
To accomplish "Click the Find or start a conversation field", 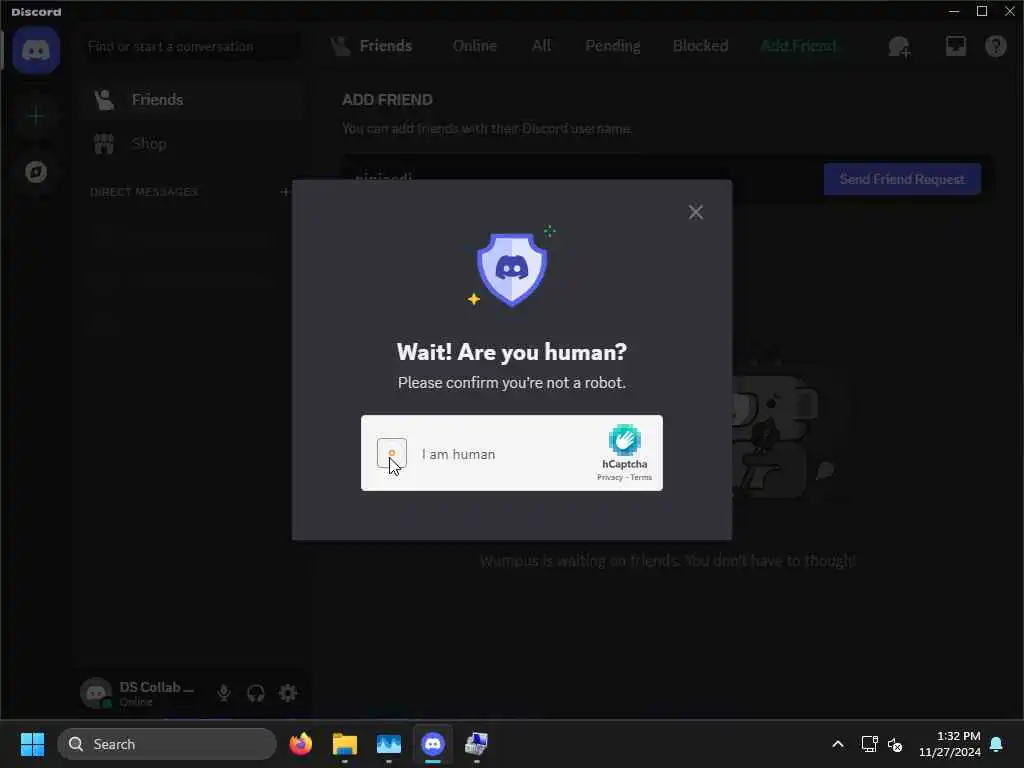I will click(193, 46).
